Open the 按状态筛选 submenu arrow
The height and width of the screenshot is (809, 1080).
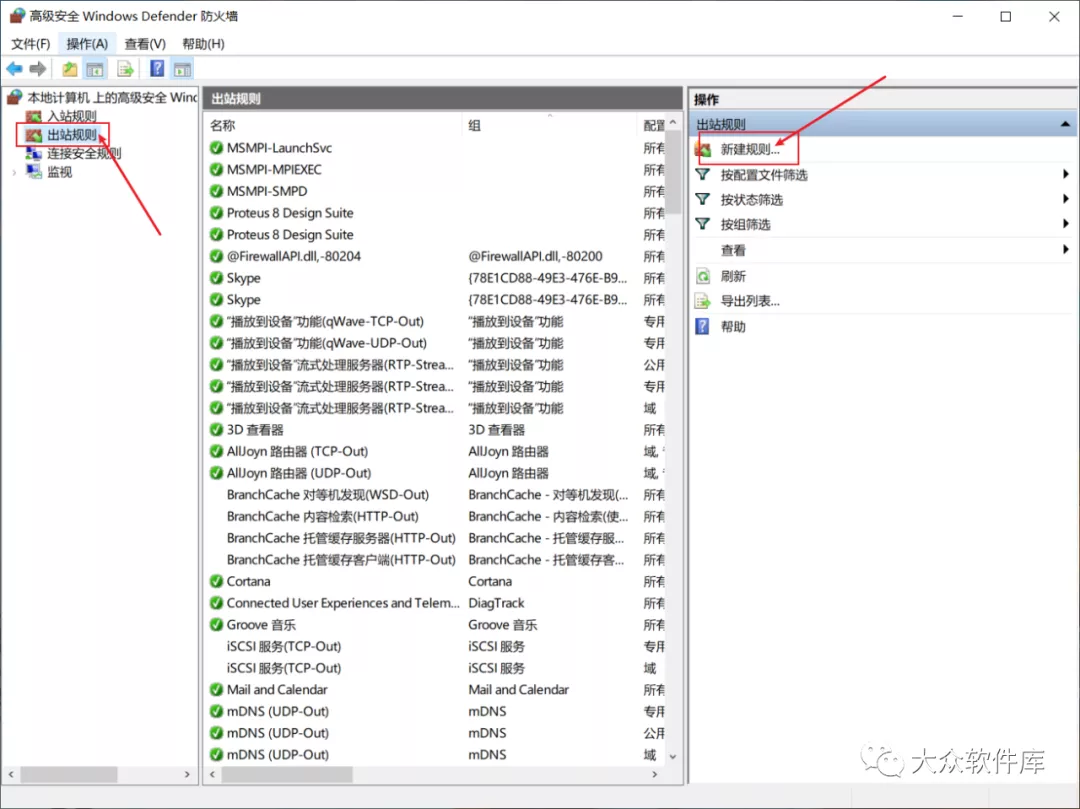1066,199
